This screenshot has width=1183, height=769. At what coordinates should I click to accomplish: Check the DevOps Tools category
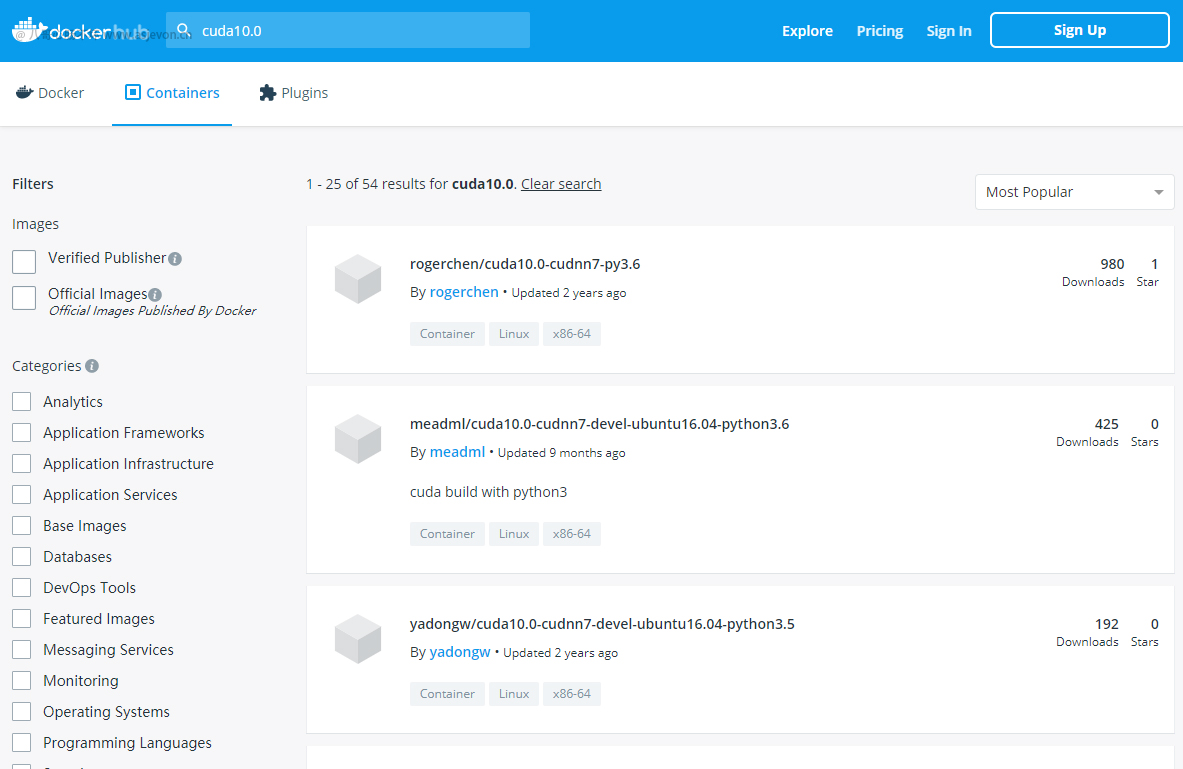click(22, 587)
